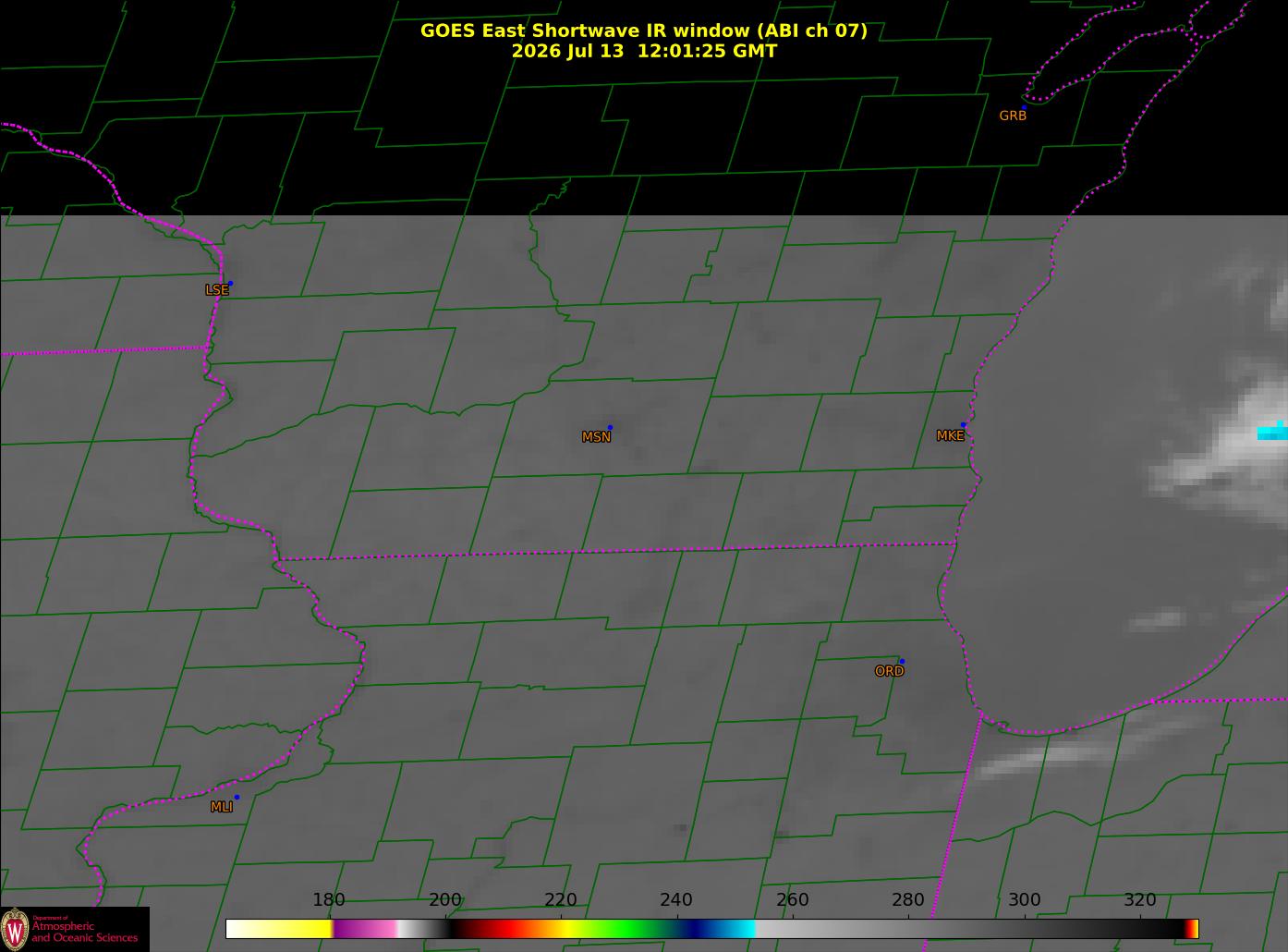1288x952 pixels.
Task: Click the University of Wisconsin crest logo
Action: coord(15,928)
